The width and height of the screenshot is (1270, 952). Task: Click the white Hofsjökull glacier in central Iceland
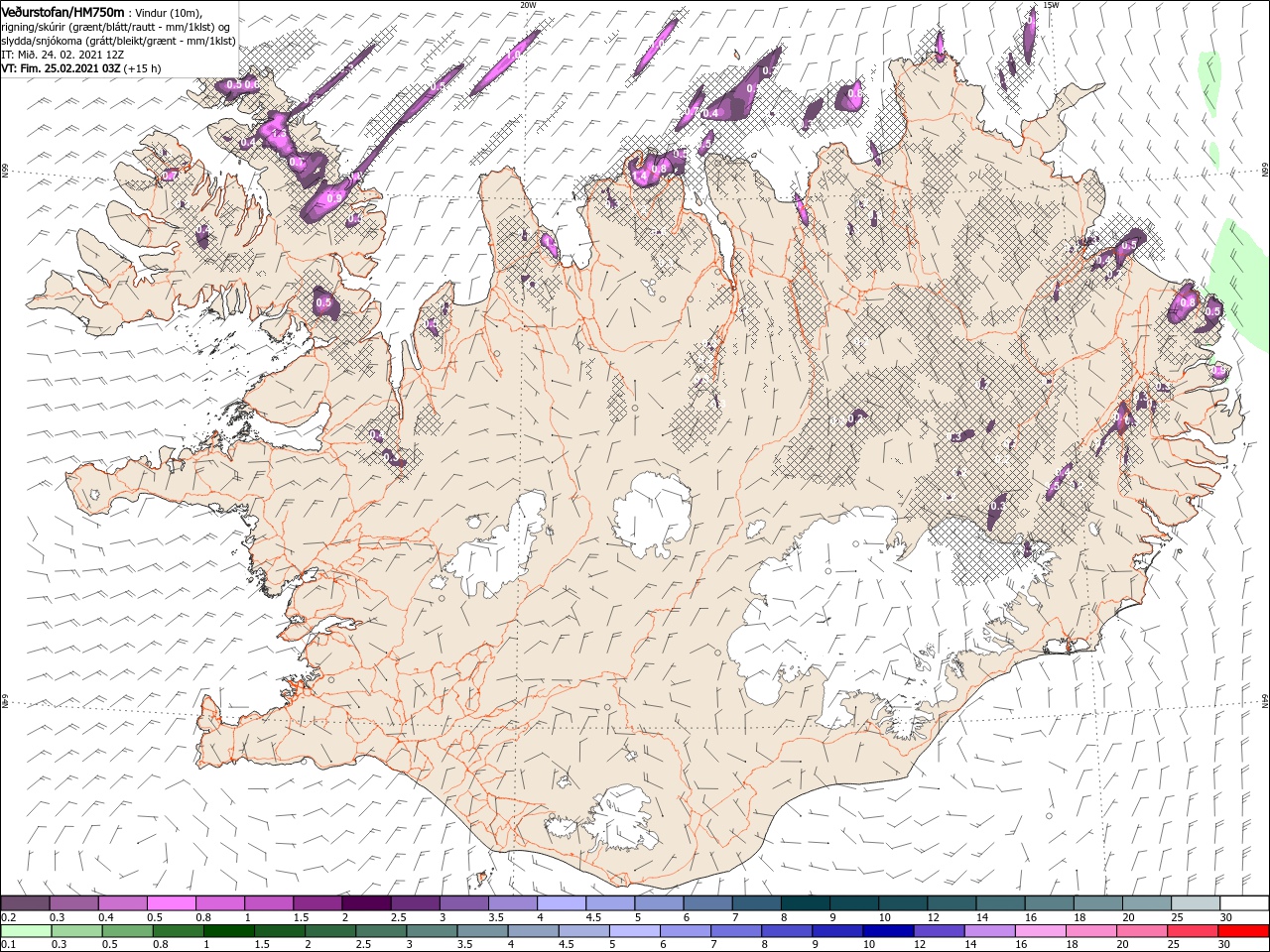(653, 516)
